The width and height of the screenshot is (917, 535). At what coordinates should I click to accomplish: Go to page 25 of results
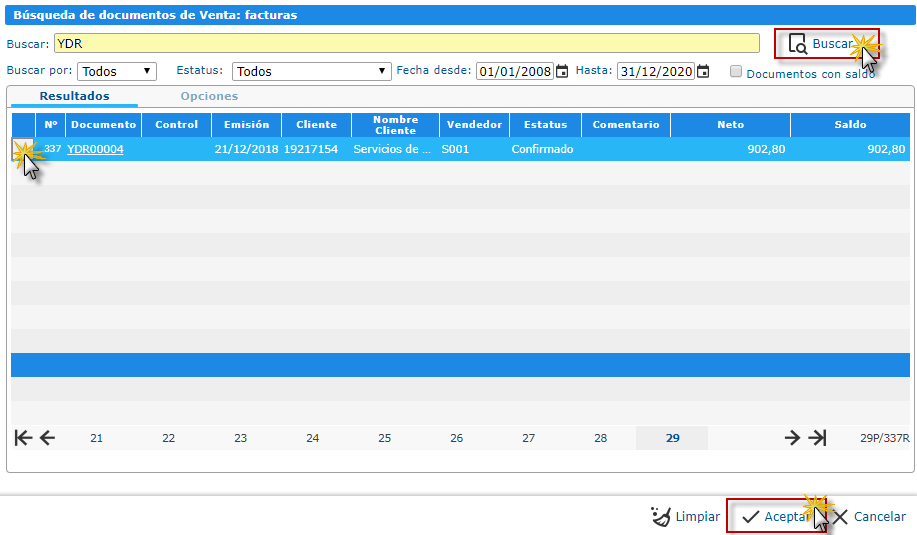(384, 438)
